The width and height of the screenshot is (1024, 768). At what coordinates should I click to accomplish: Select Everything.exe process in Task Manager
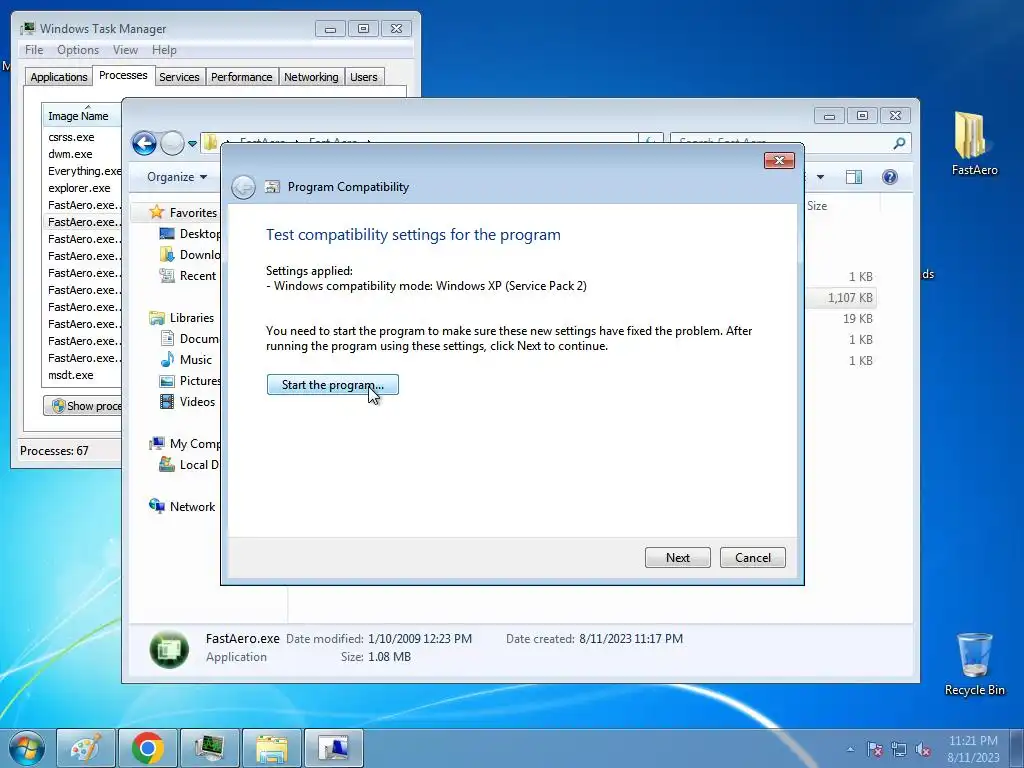[x=84, y=171]
